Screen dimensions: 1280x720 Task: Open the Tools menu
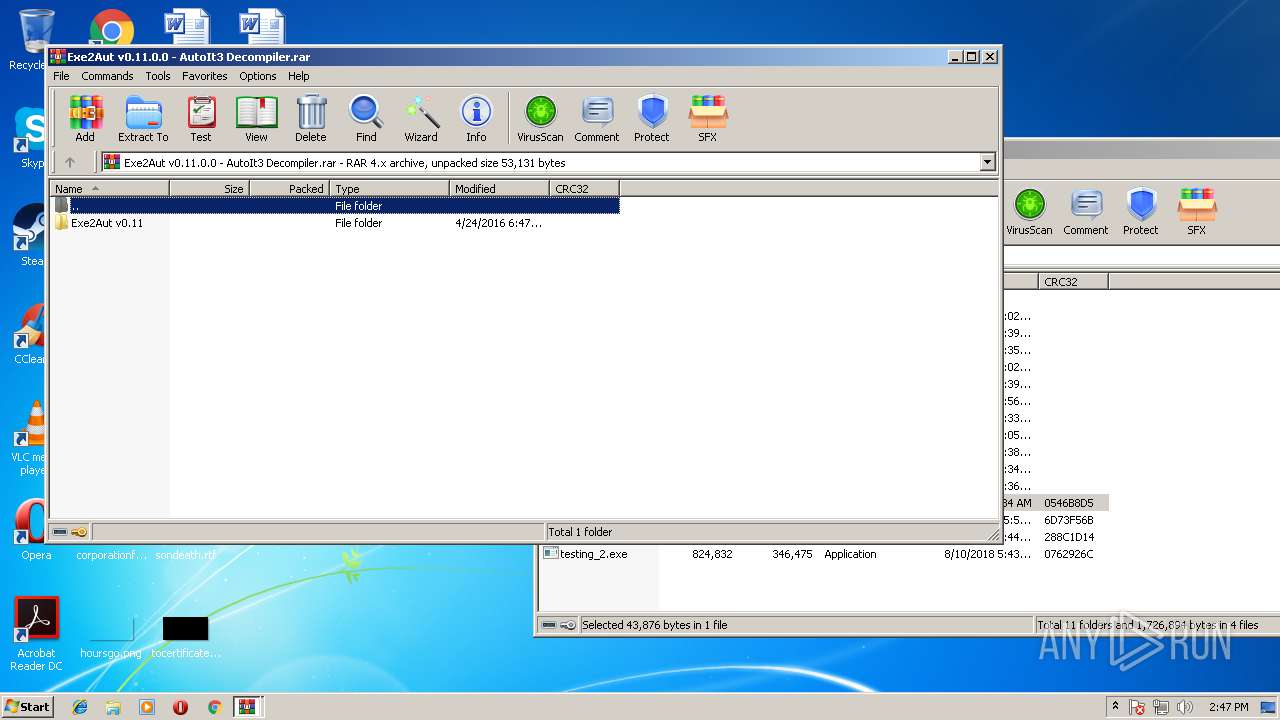pyautogui.click(x=158, y=76)
